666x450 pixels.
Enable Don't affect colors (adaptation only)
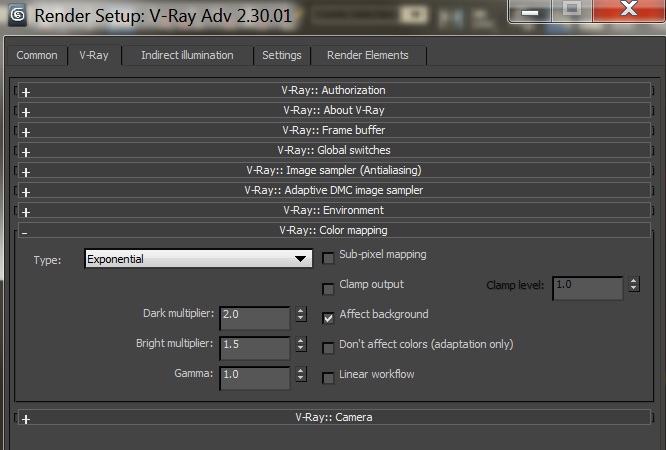coord(328,348)
